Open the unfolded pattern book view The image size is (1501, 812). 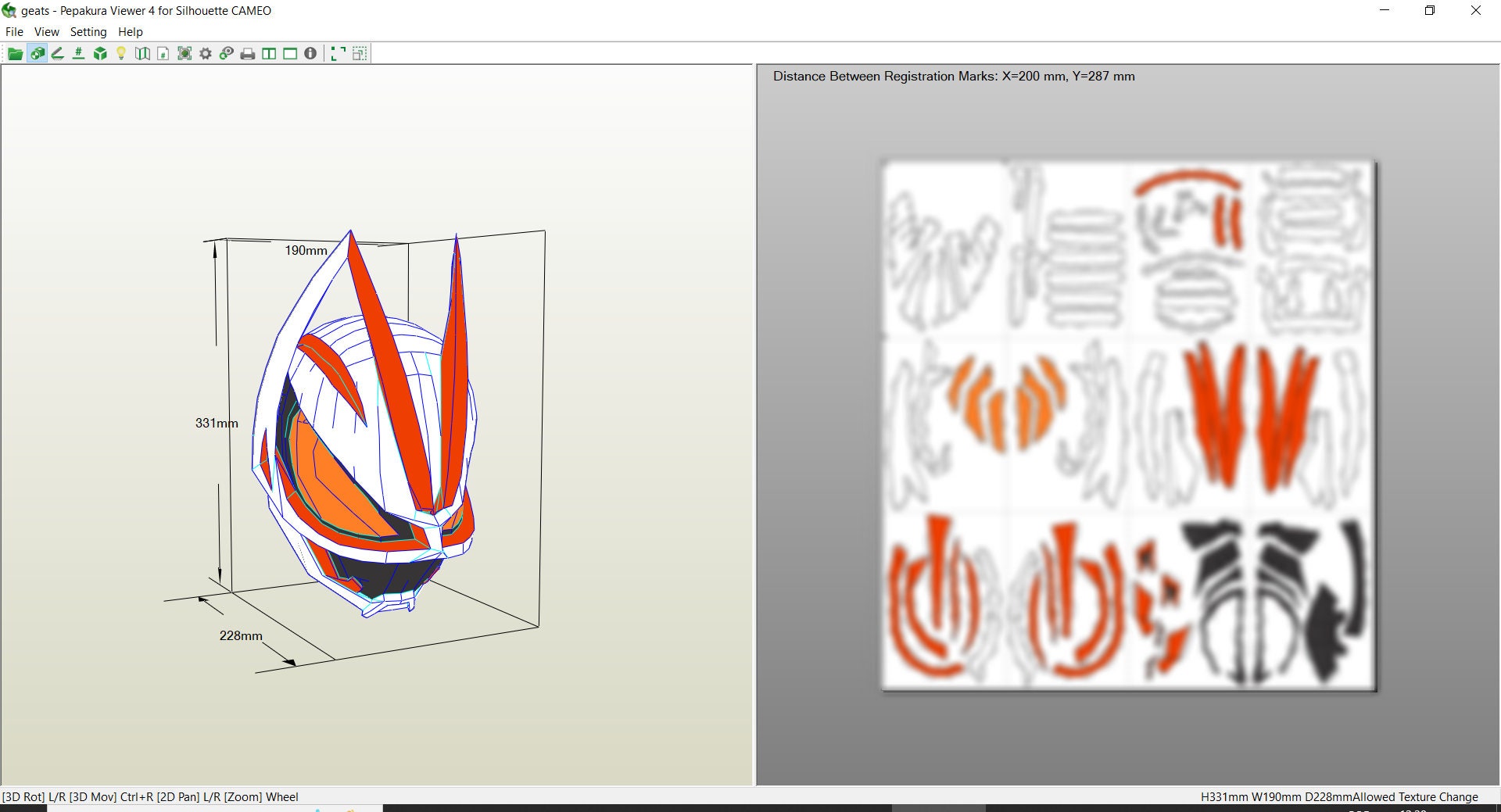(x=142, y=53)
